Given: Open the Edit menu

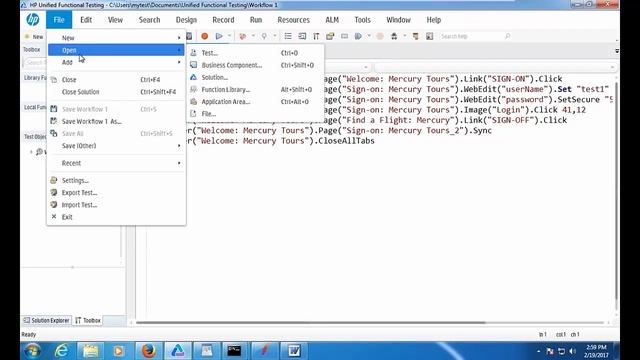Looking at the screenshot, I should (x=86, y=20).
